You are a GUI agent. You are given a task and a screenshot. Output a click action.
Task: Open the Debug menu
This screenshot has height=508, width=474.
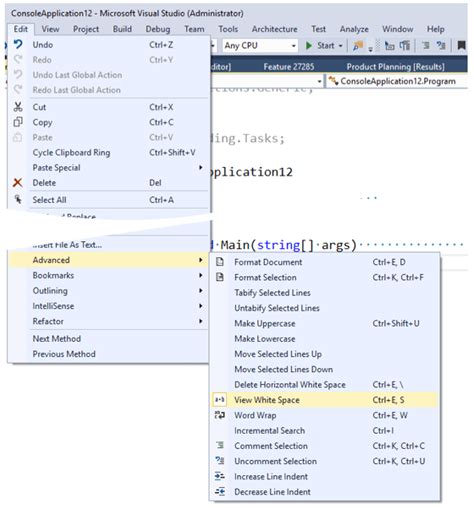point(158,29)
